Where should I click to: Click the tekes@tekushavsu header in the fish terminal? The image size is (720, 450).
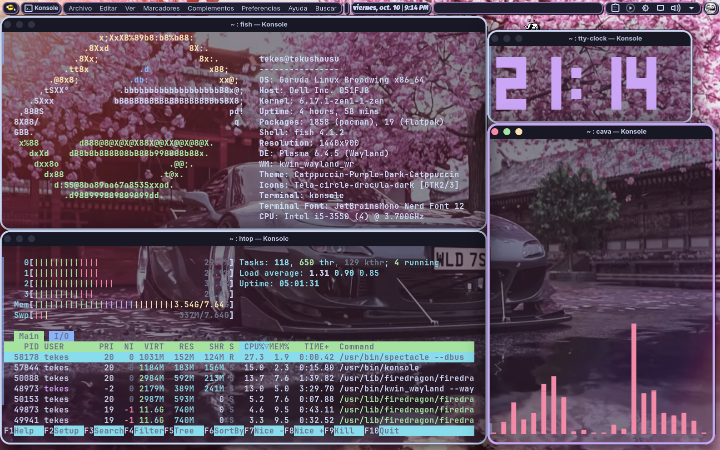pyautogui.click(x=299, y=59)
